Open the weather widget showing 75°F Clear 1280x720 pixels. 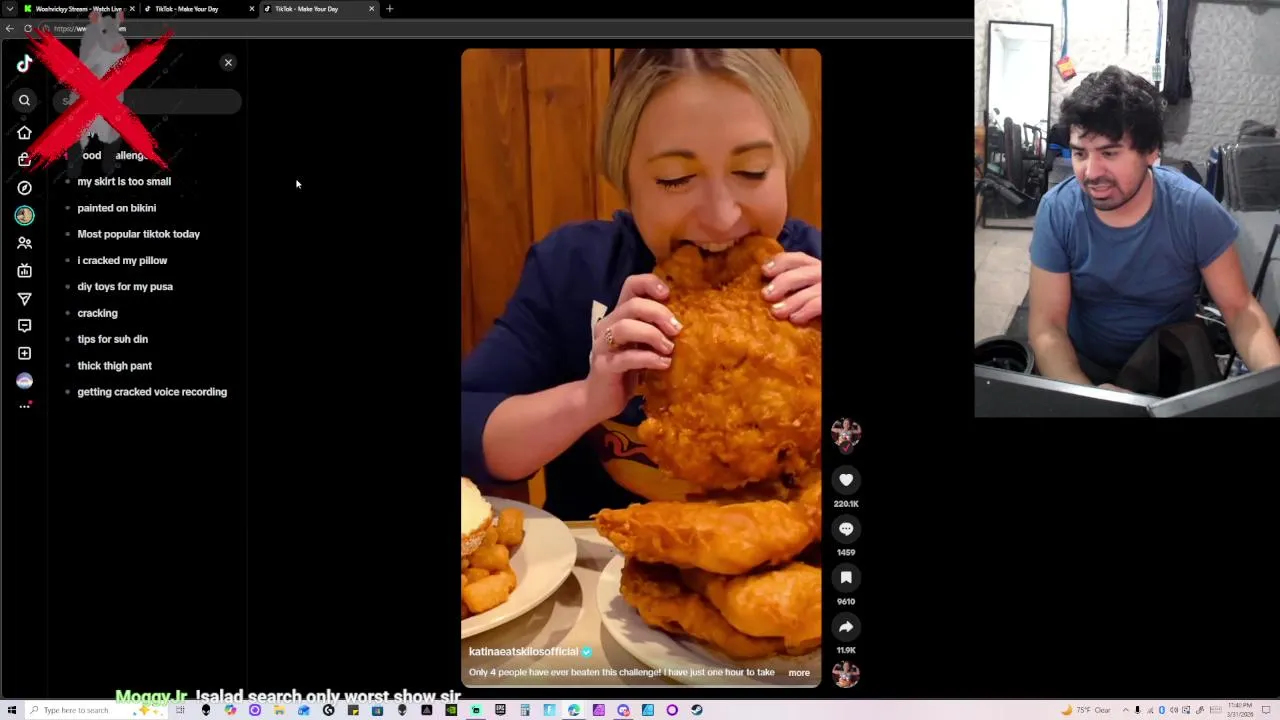point(1086,710)
